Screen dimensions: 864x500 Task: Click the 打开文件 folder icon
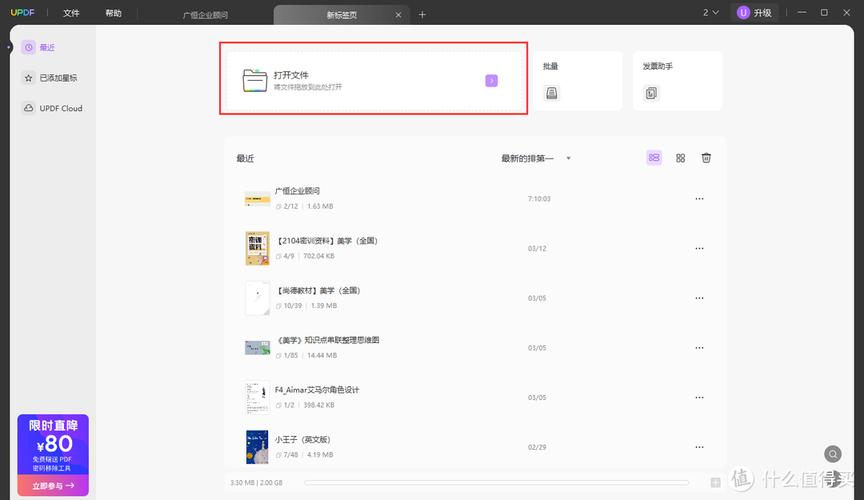coord(255,80)
